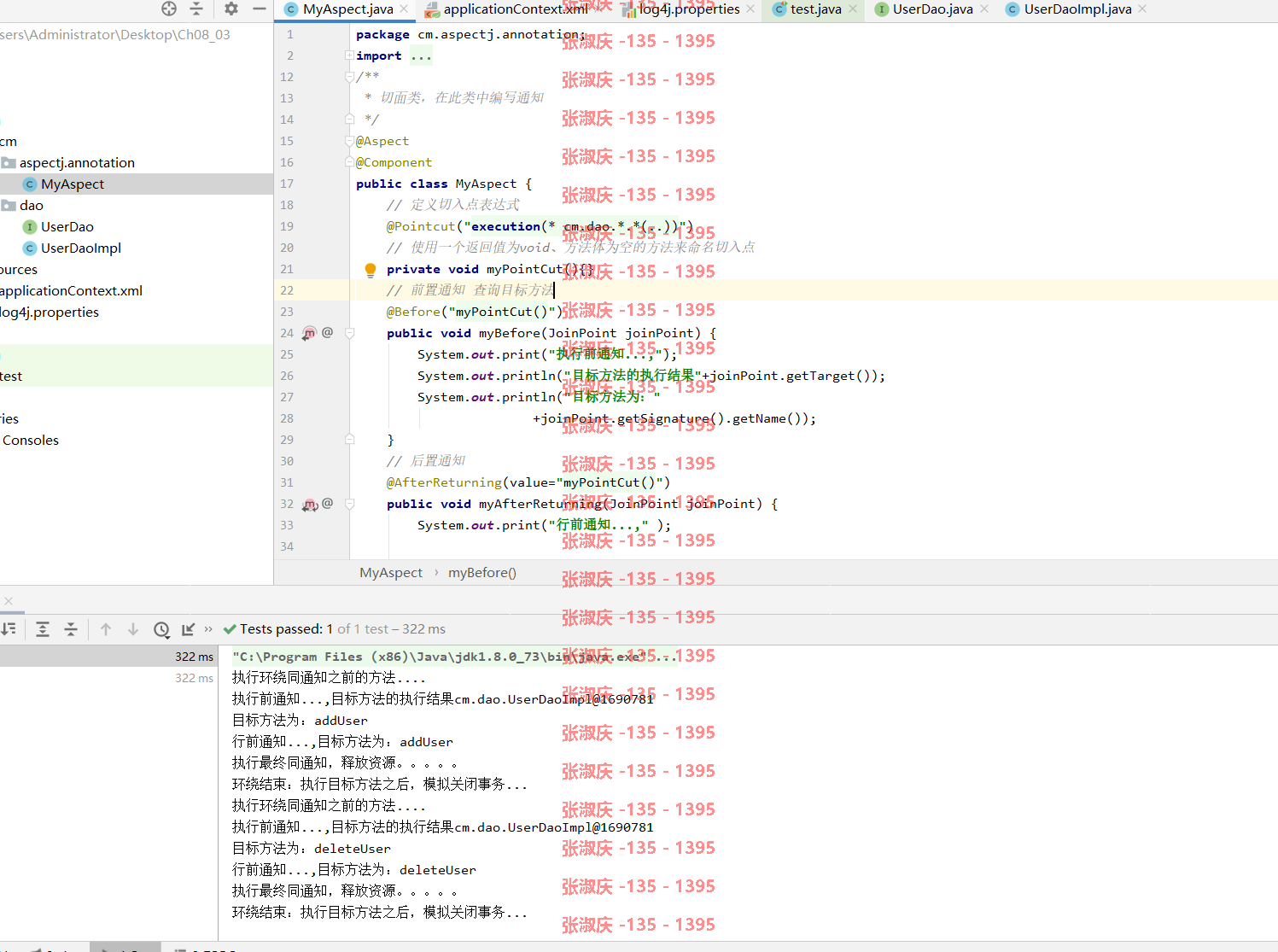The image size is (1278, 952).
Task: Collapse the @Aspect annotation fold on line 15
Action: pyautogui.click(x=349, y=141)
